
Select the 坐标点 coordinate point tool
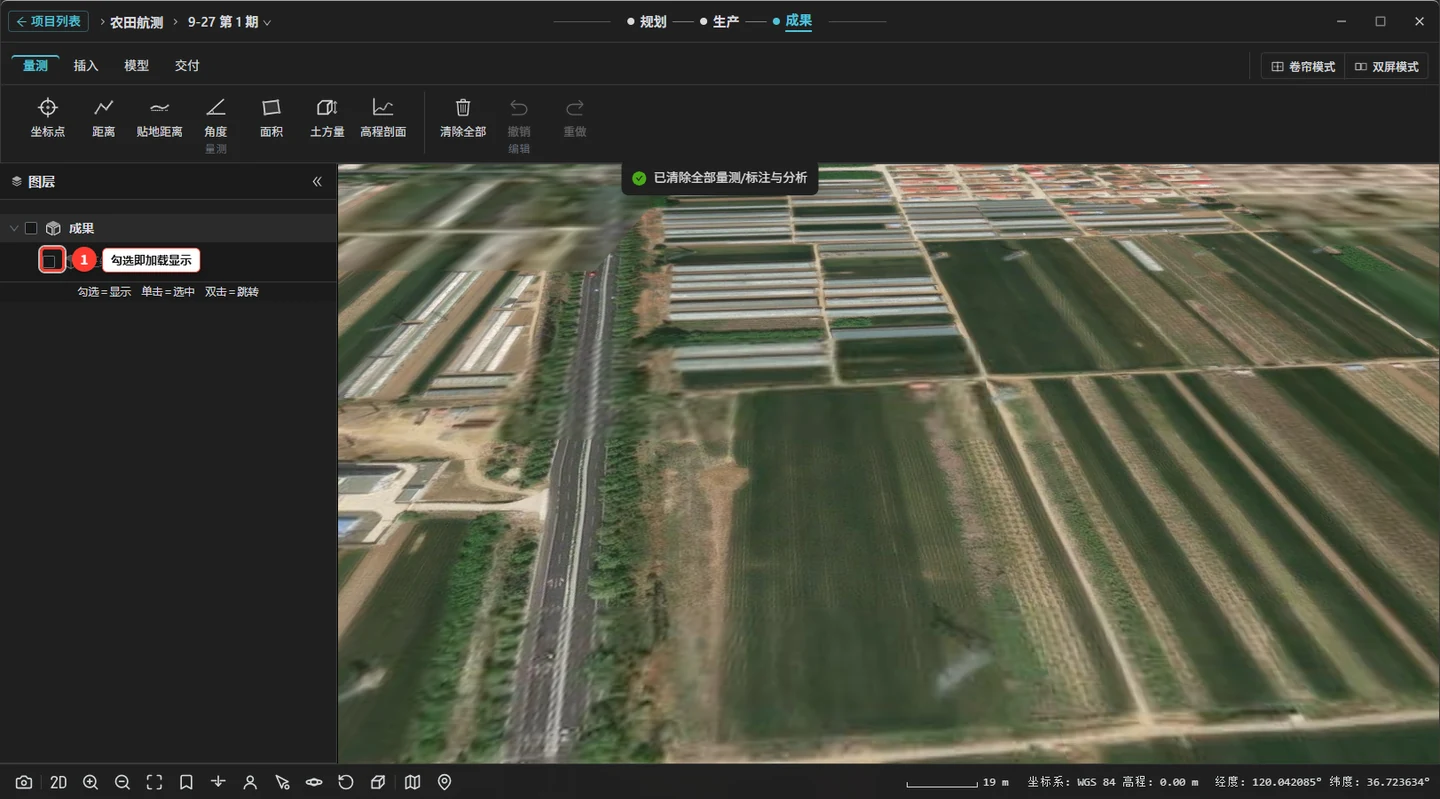click(48, 117)
